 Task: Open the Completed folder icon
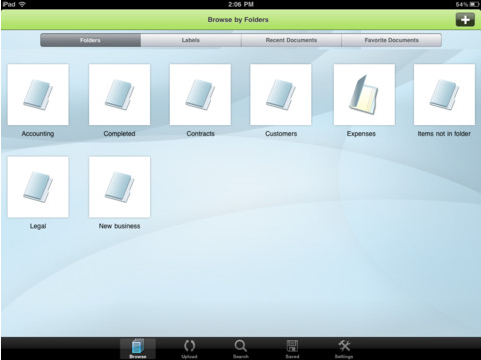point(119,95)
